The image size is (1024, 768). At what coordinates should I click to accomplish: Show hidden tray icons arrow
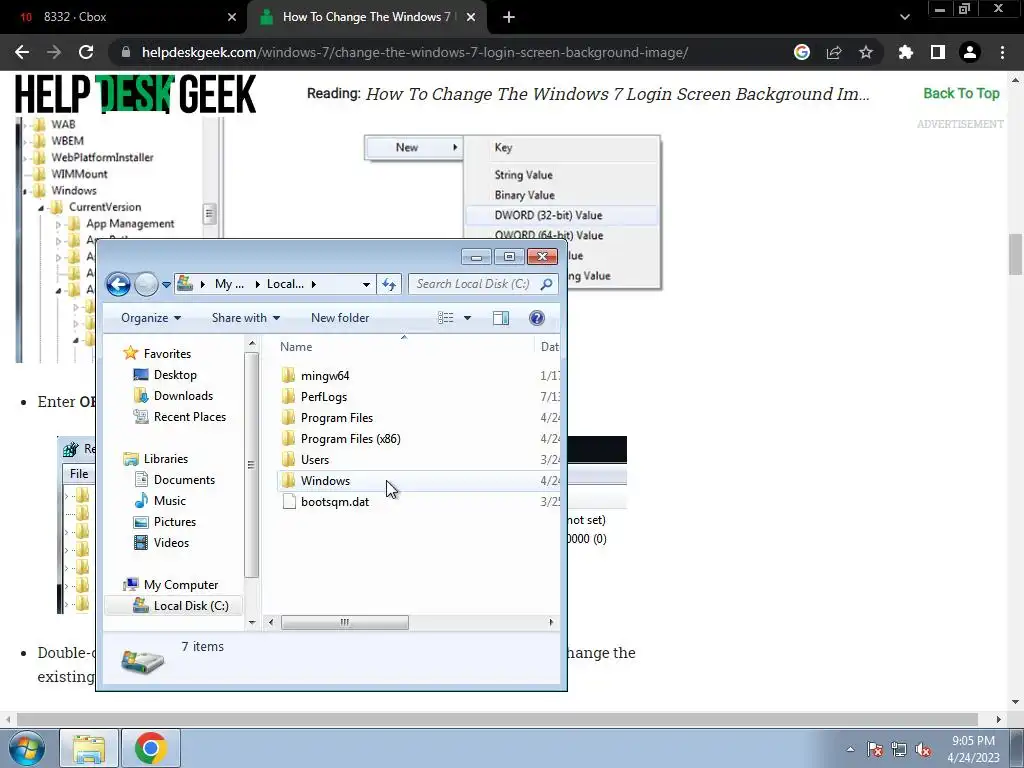tap(850, 749)
